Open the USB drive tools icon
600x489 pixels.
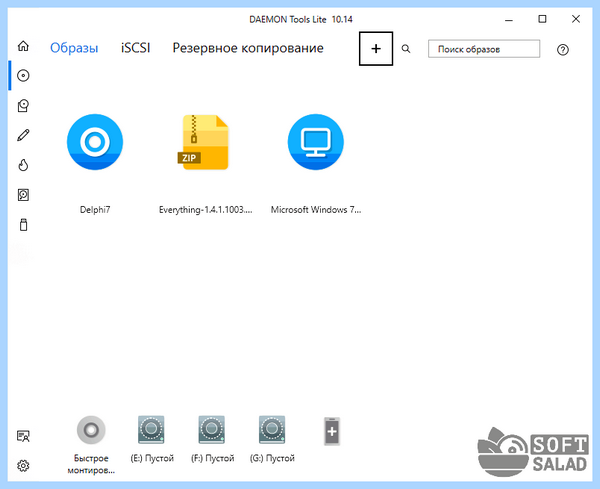pos(23,225)
